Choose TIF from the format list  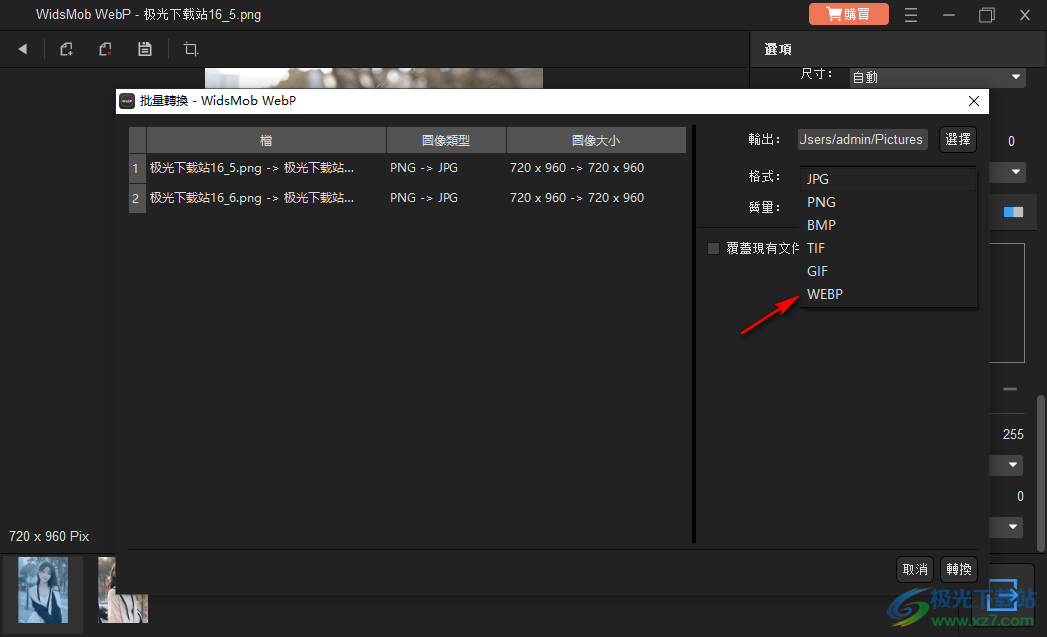pyautogui.click(x=888, y=248)
